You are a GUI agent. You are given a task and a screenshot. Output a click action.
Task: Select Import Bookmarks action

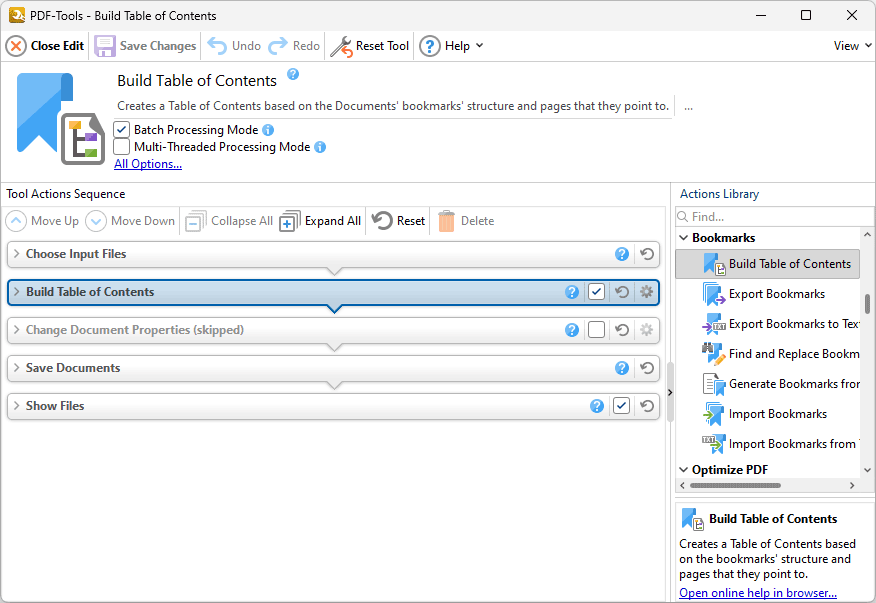[x=768, y=414]
